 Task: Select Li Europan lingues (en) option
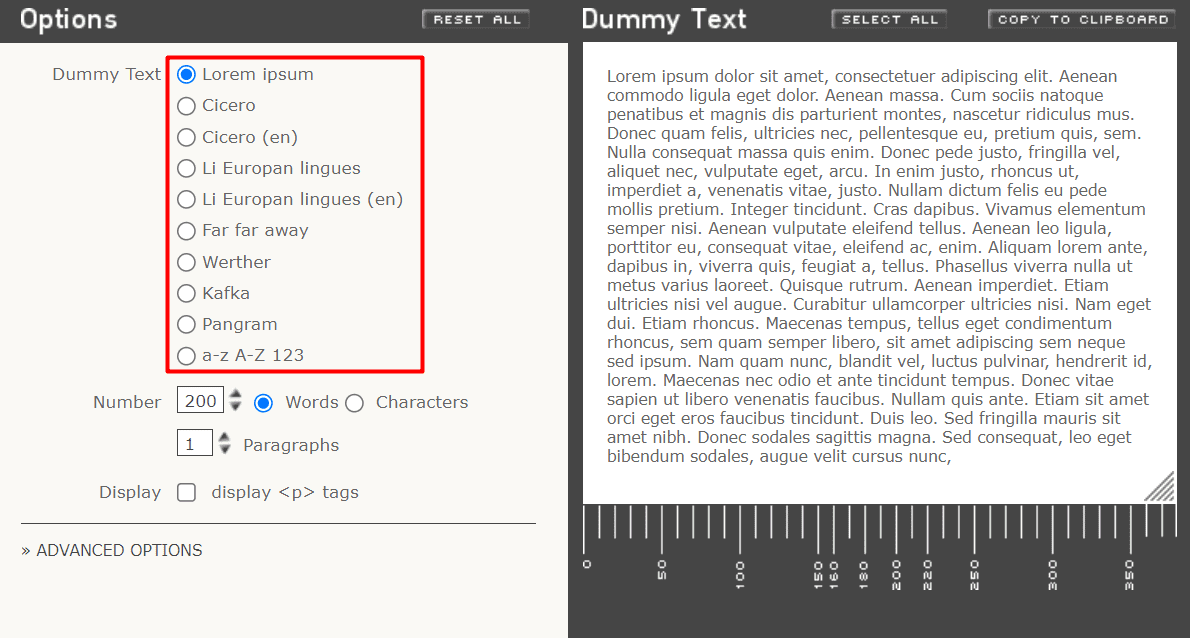coord(186,200)
